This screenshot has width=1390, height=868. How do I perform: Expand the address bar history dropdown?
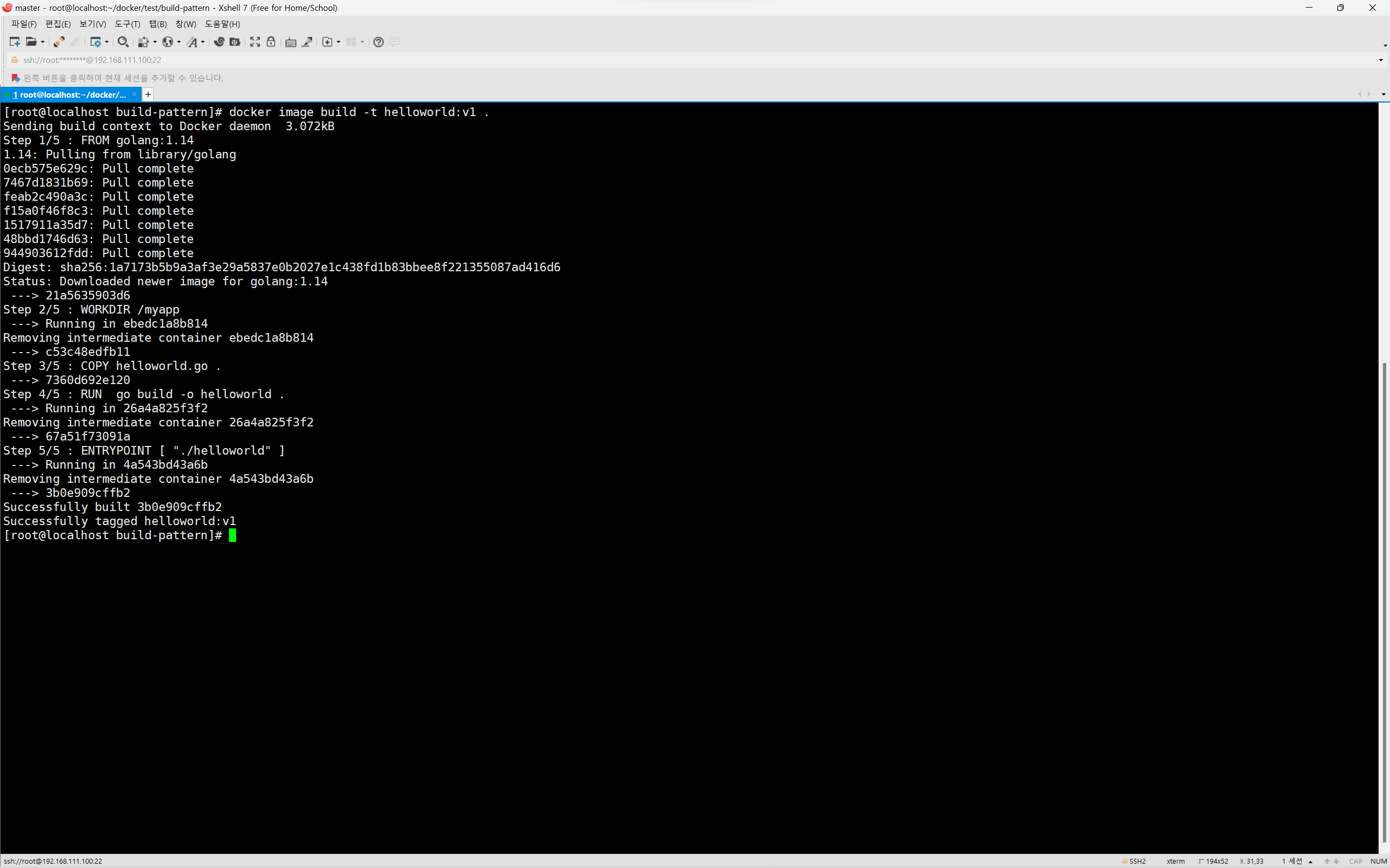pyautogui.click(x=1381, y=60)
